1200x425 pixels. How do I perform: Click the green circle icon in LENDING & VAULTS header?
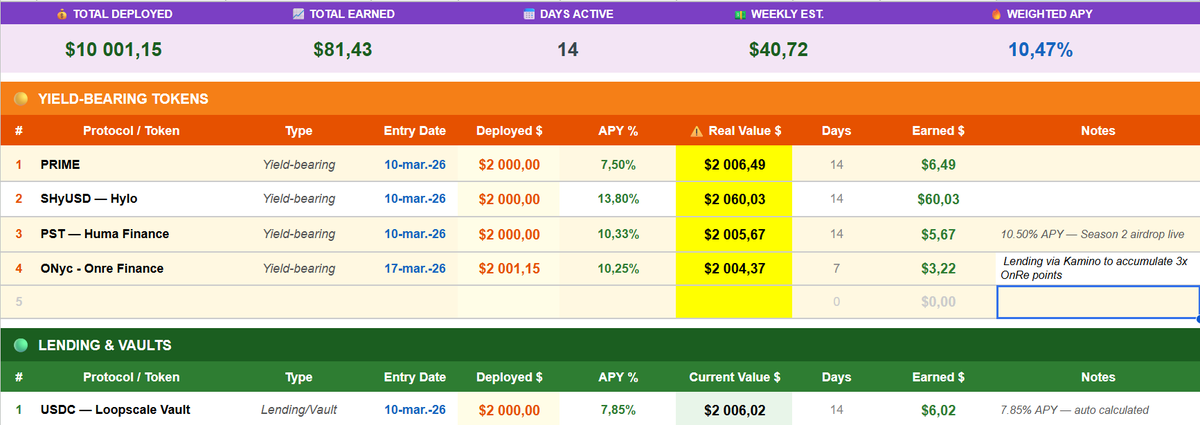coord(20,345)
